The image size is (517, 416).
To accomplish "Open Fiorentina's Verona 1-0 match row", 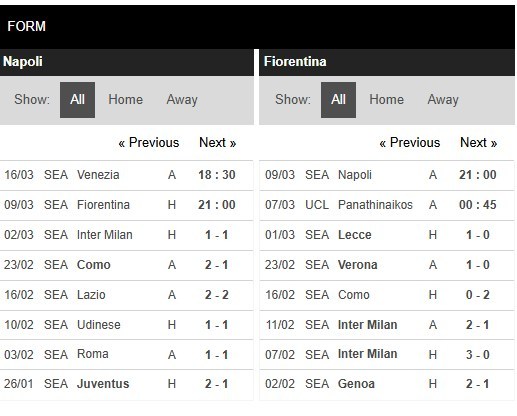I will [x=387, y=265].
